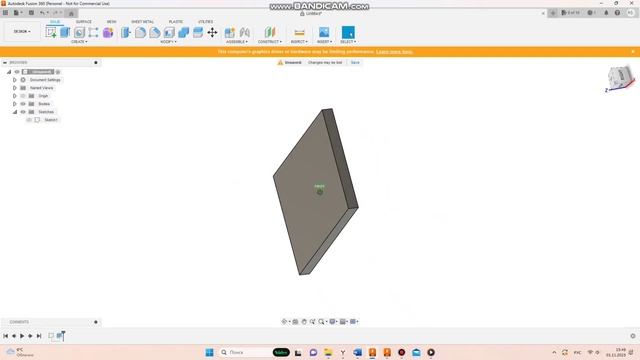Viewport: 640px width, 360px height.
Task: Switch to the Solid tab
Action: point(55,22)
